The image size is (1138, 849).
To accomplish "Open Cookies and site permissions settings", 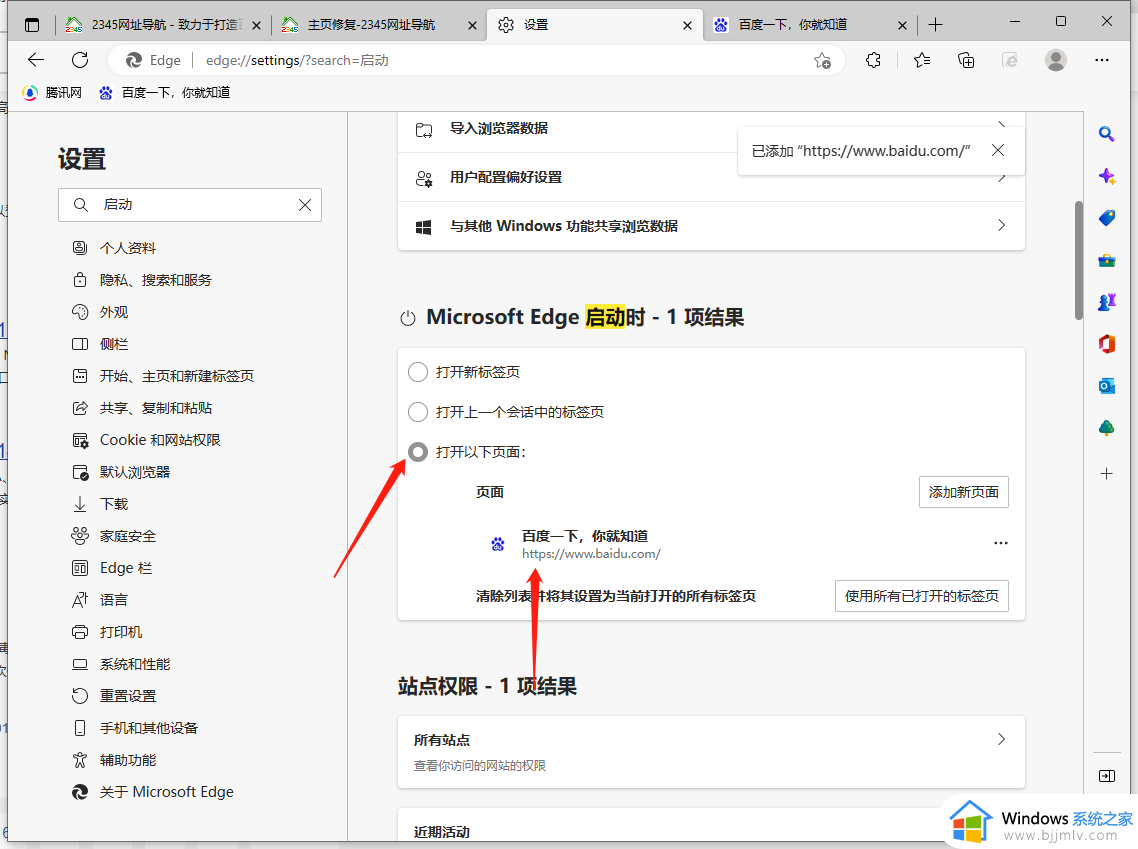I will [146, 440].
